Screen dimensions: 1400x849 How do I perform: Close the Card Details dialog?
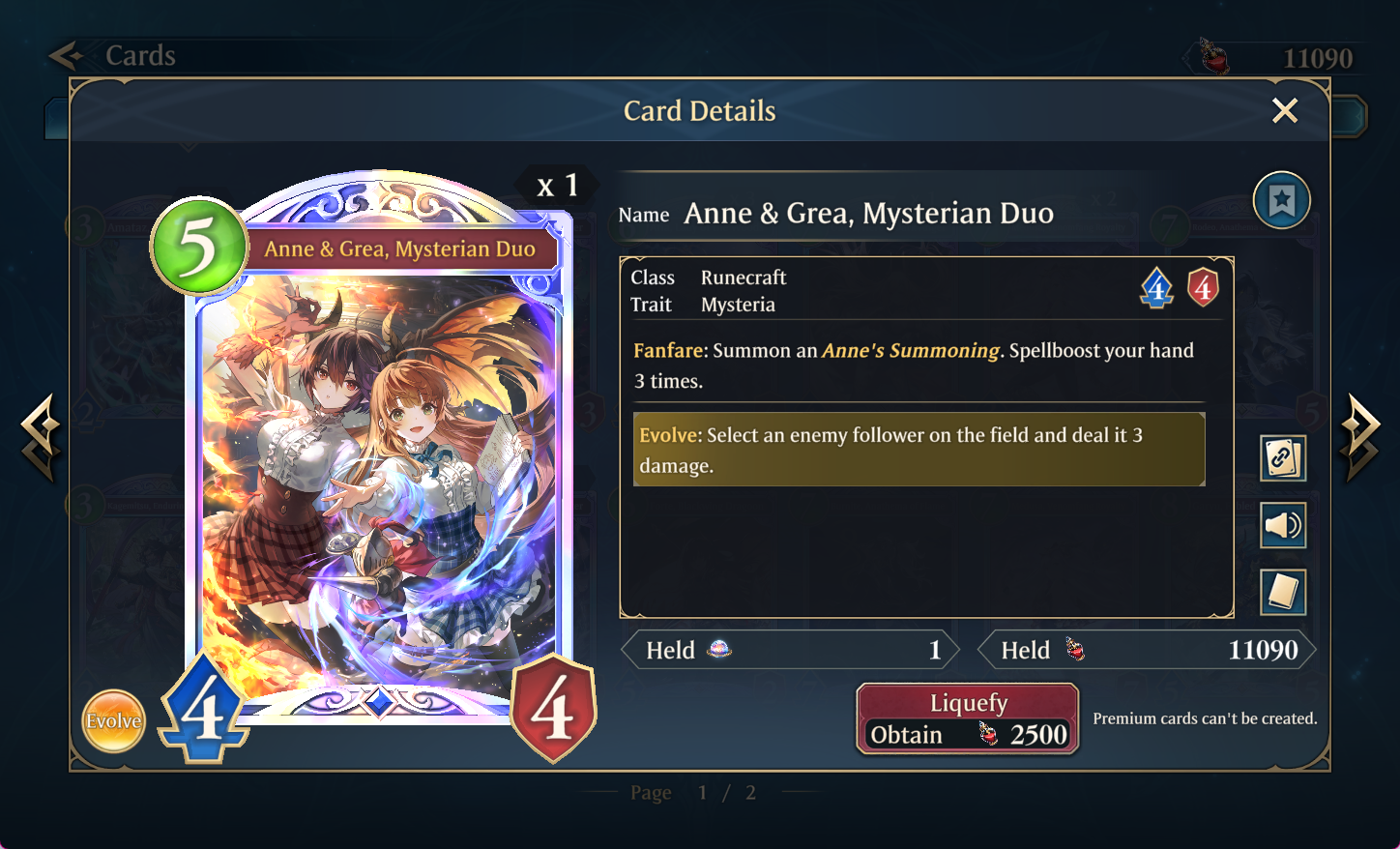tap(1285, 111)
